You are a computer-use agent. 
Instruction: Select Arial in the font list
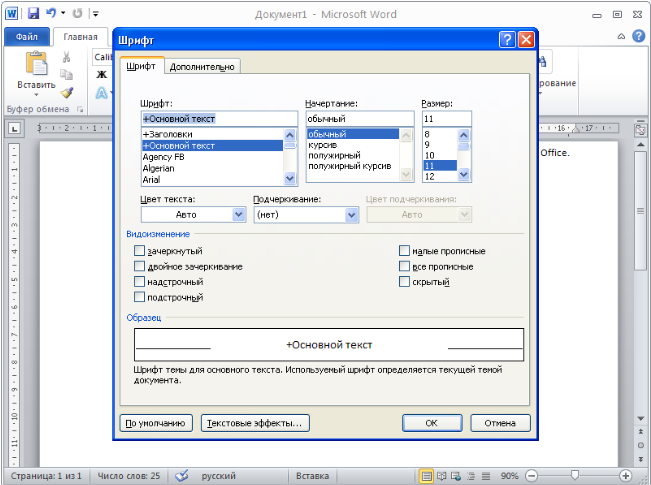(212, 180)
